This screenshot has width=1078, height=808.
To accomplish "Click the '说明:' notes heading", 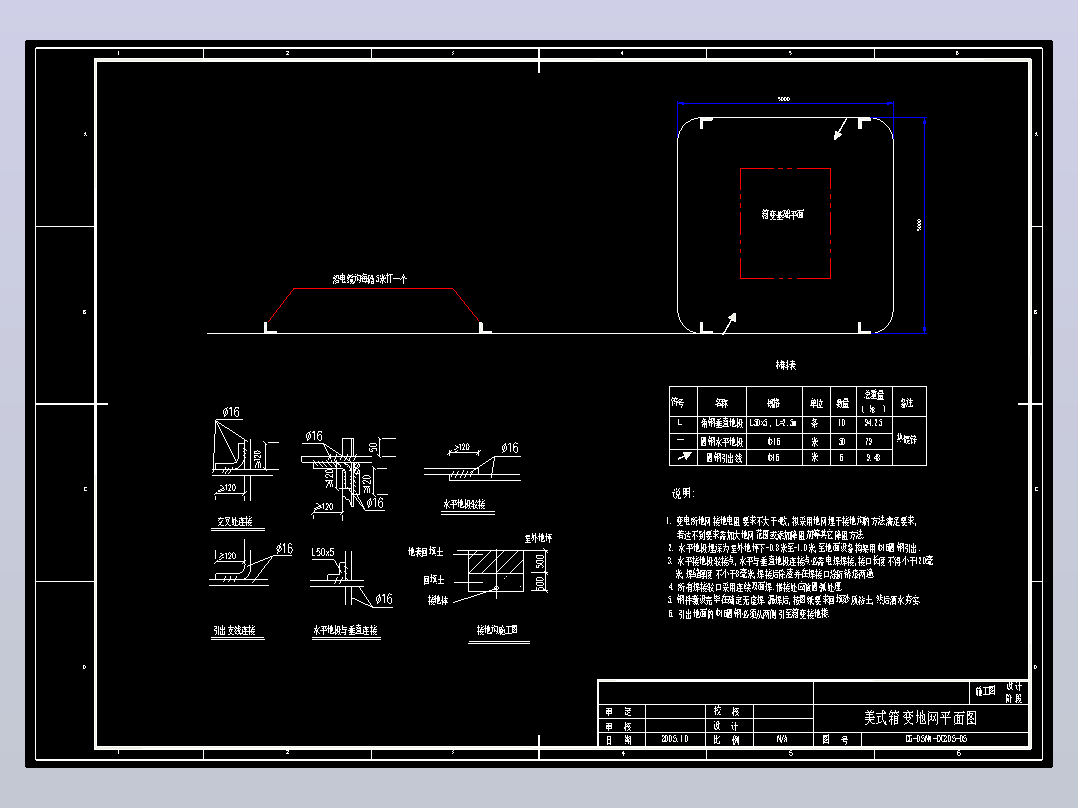I will pyautogui.click(x=683, y=493).
